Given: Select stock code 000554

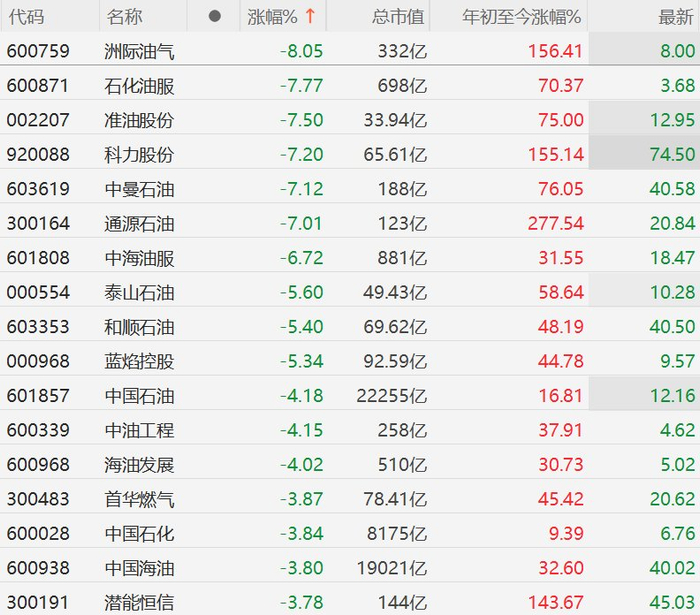Looking at the screenshot, I should pos(38,292).
